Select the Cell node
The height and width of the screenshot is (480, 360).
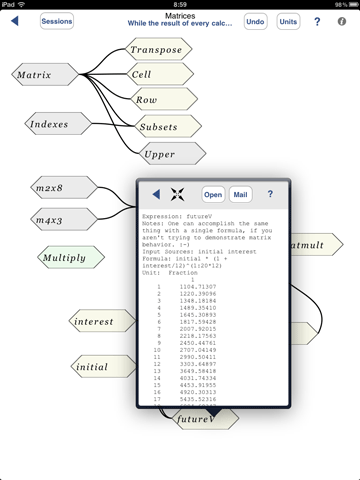[x=160, y=74]
